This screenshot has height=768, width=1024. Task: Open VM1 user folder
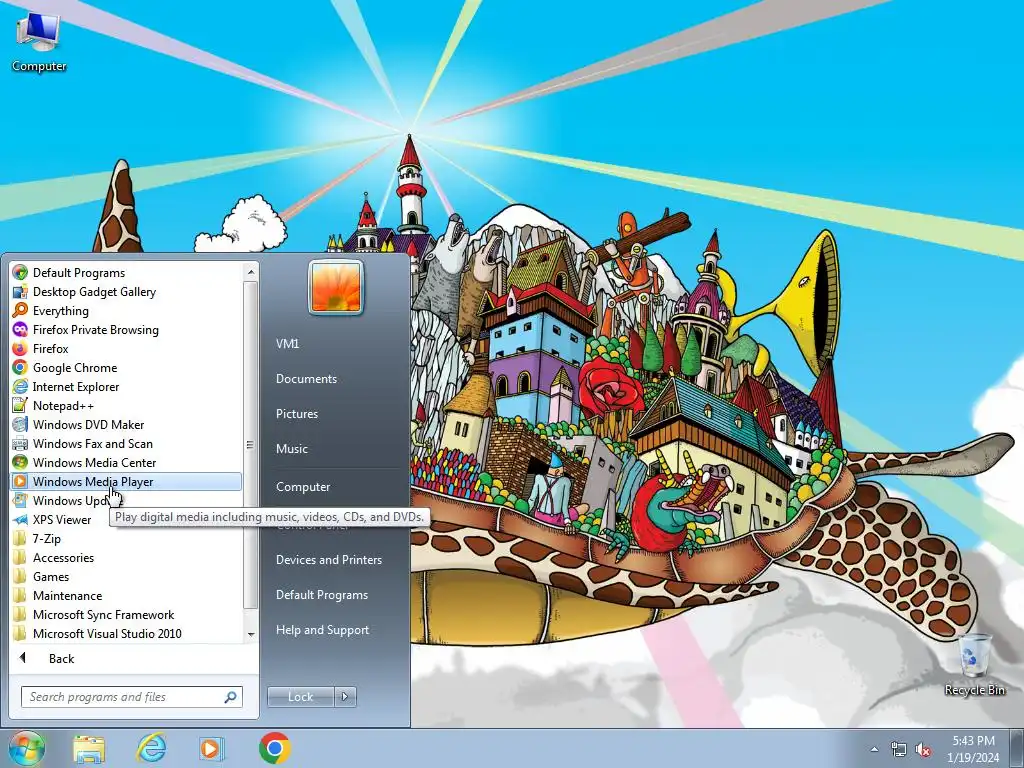[x=287, y=344]
